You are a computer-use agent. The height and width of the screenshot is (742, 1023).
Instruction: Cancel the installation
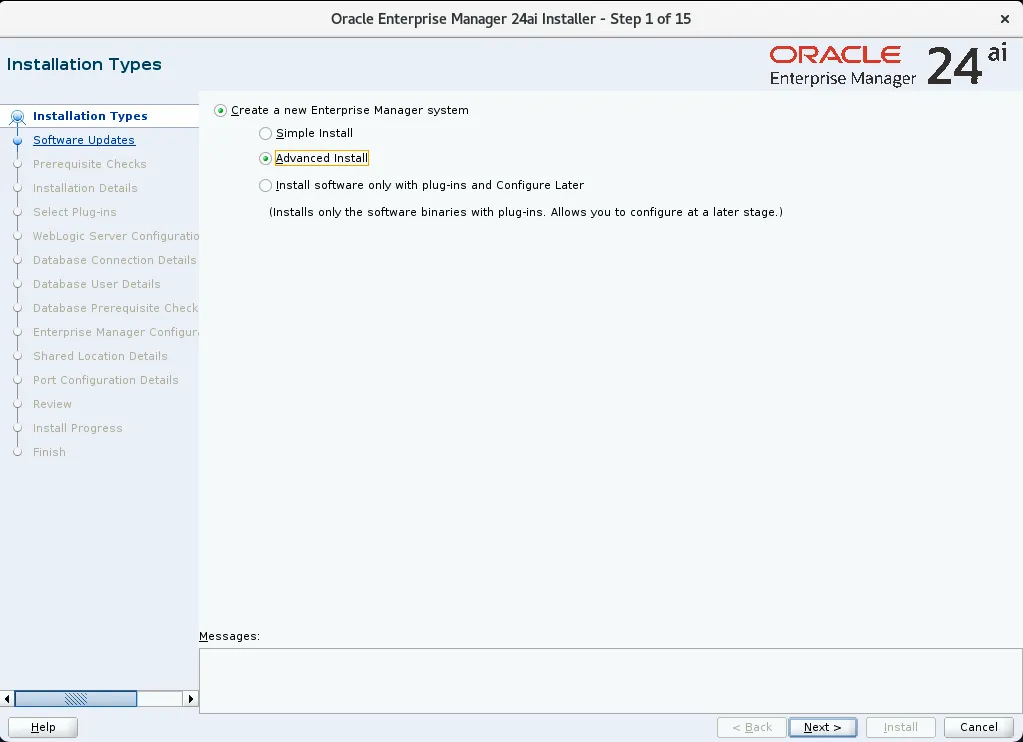(977, 727)
